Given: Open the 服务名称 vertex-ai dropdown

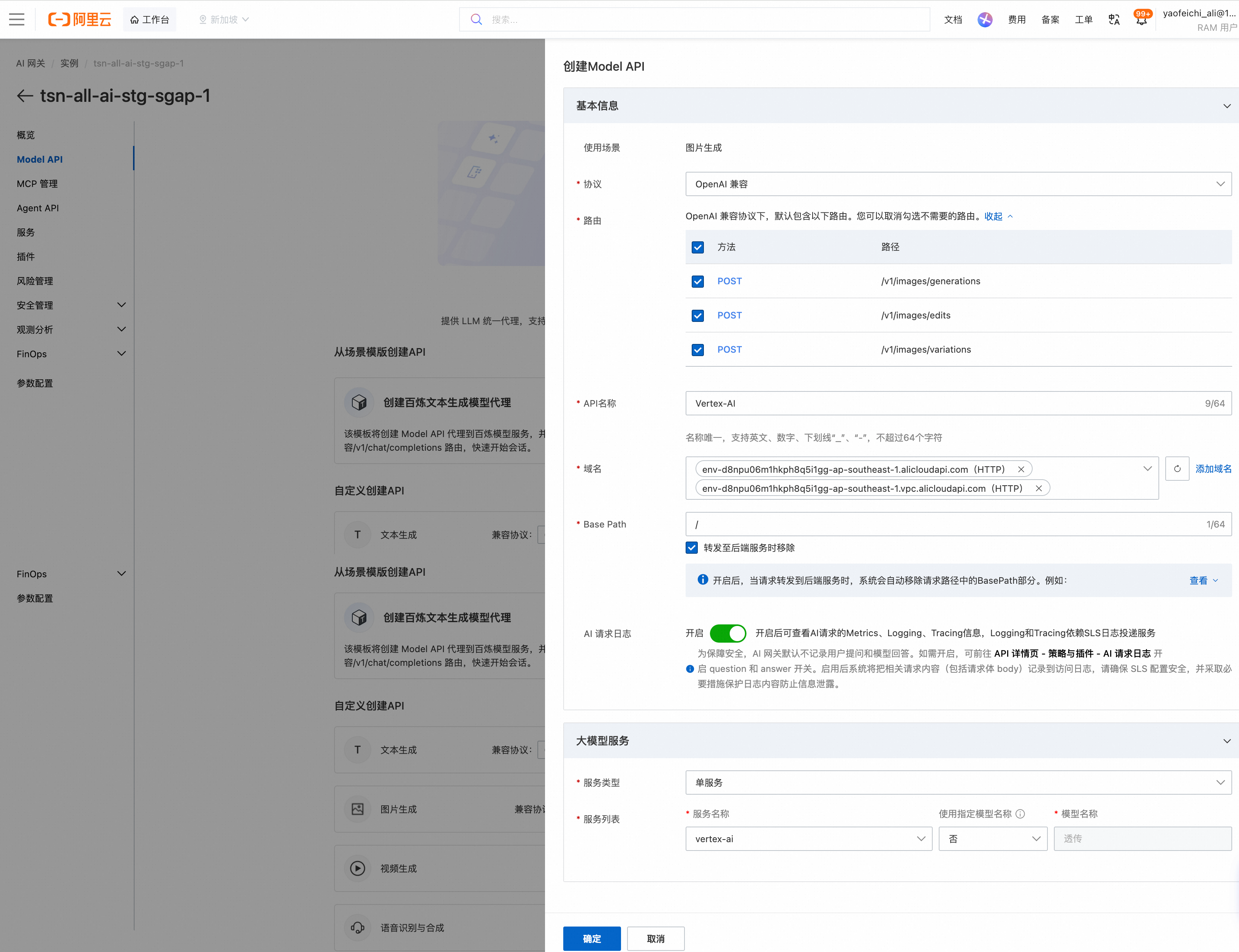Looking at the screenshot, I should tap(809, 839).
